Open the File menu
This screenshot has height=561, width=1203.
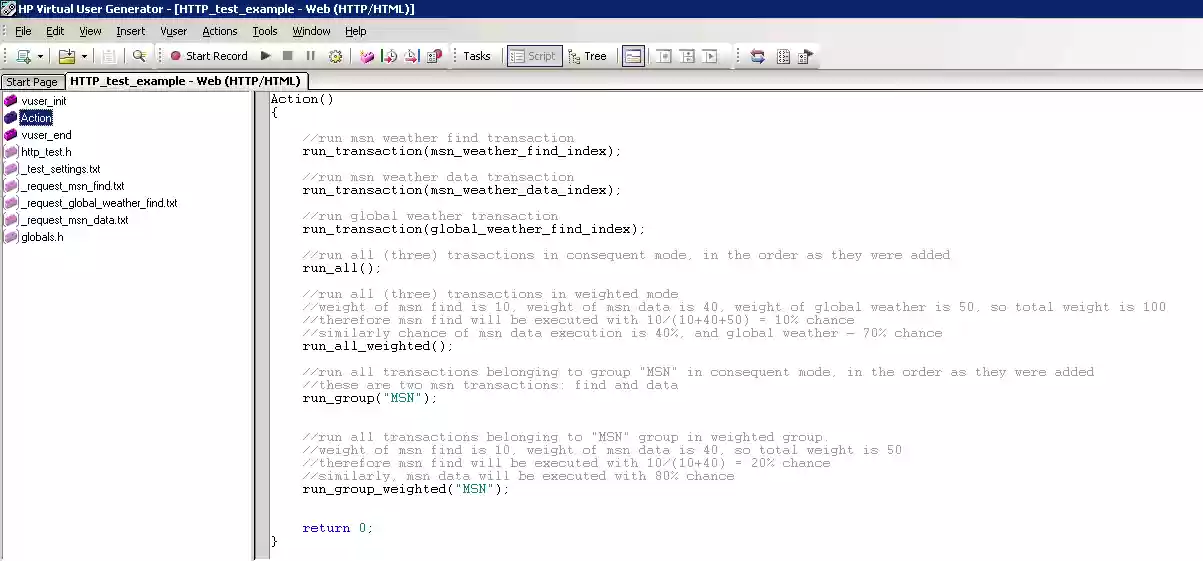click(x=23, y=31)
